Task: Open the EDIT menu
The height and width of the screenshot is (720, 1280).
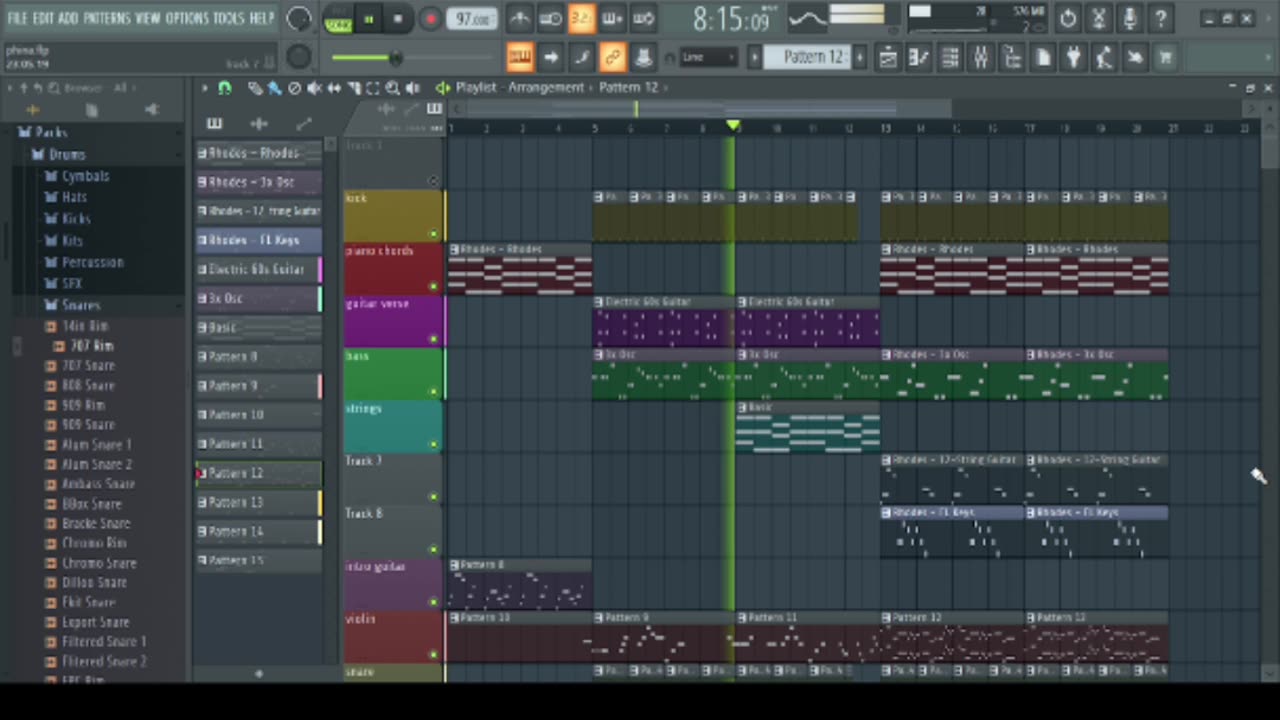Action: (43, 18)
